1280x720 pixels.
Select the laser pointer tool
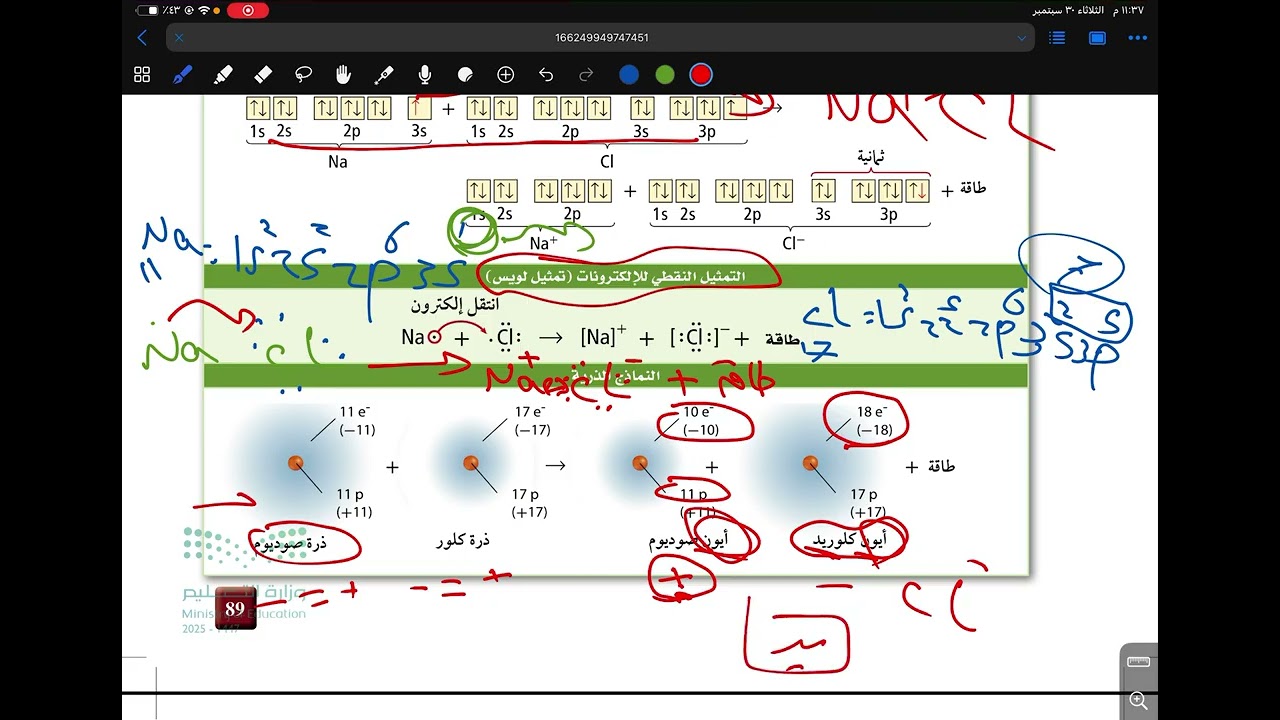[384, 75]
